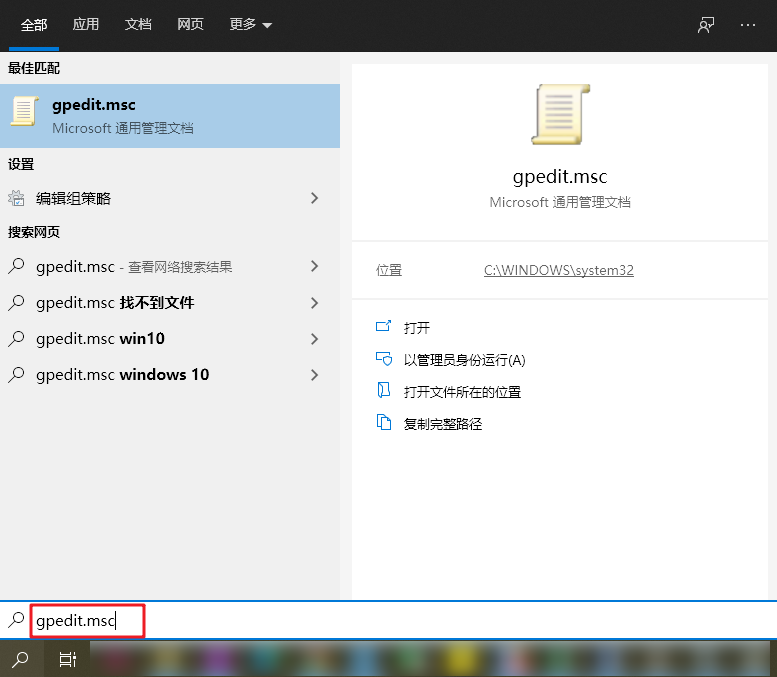The height and width of the screenshot is (677, 777).
Task: Click search icon beside windows 10 suggestion
Action: pos(16,375)
